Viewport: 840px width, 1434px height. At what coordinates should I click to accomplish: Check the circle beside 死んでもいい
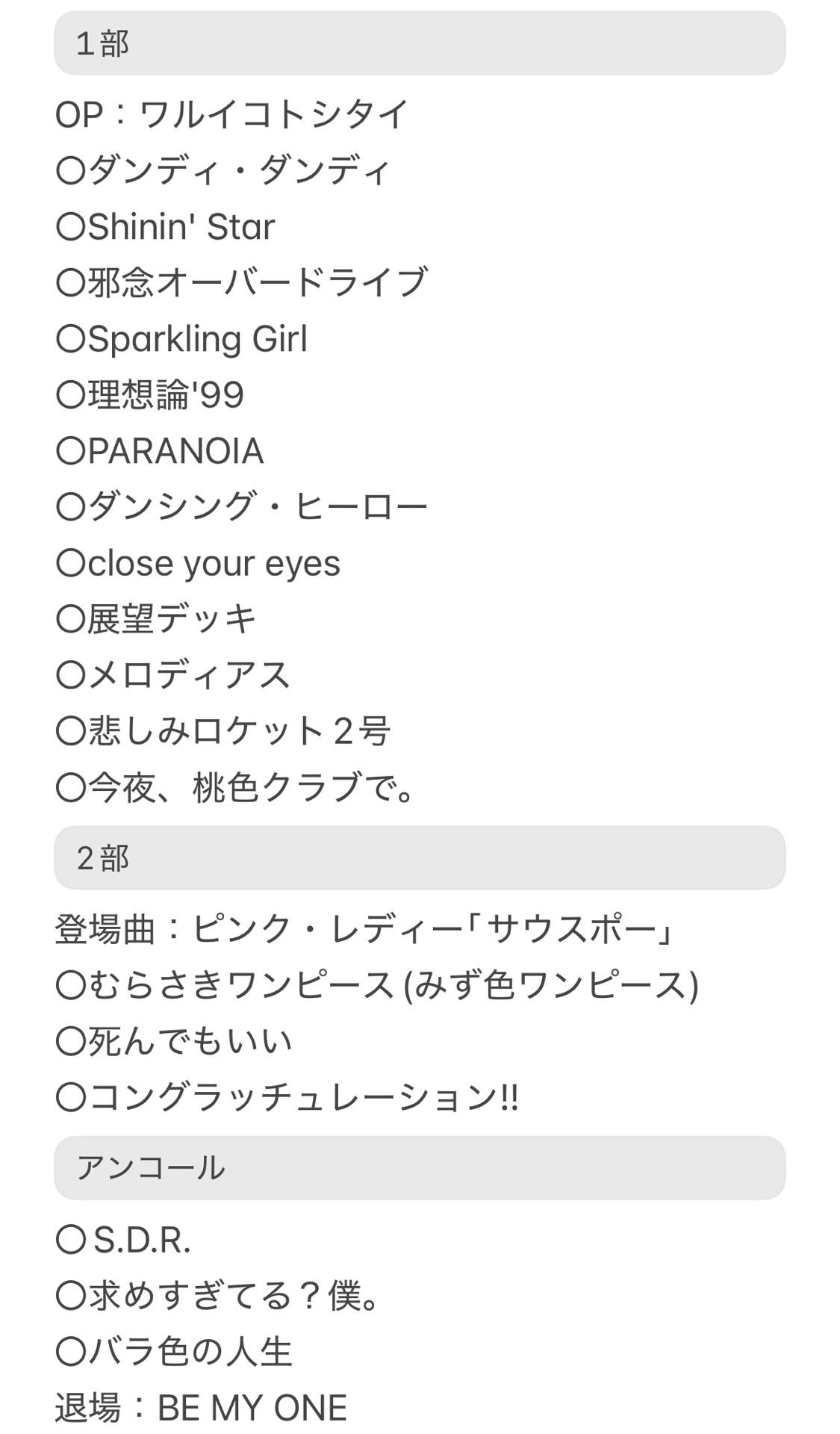coord(71,1041)
